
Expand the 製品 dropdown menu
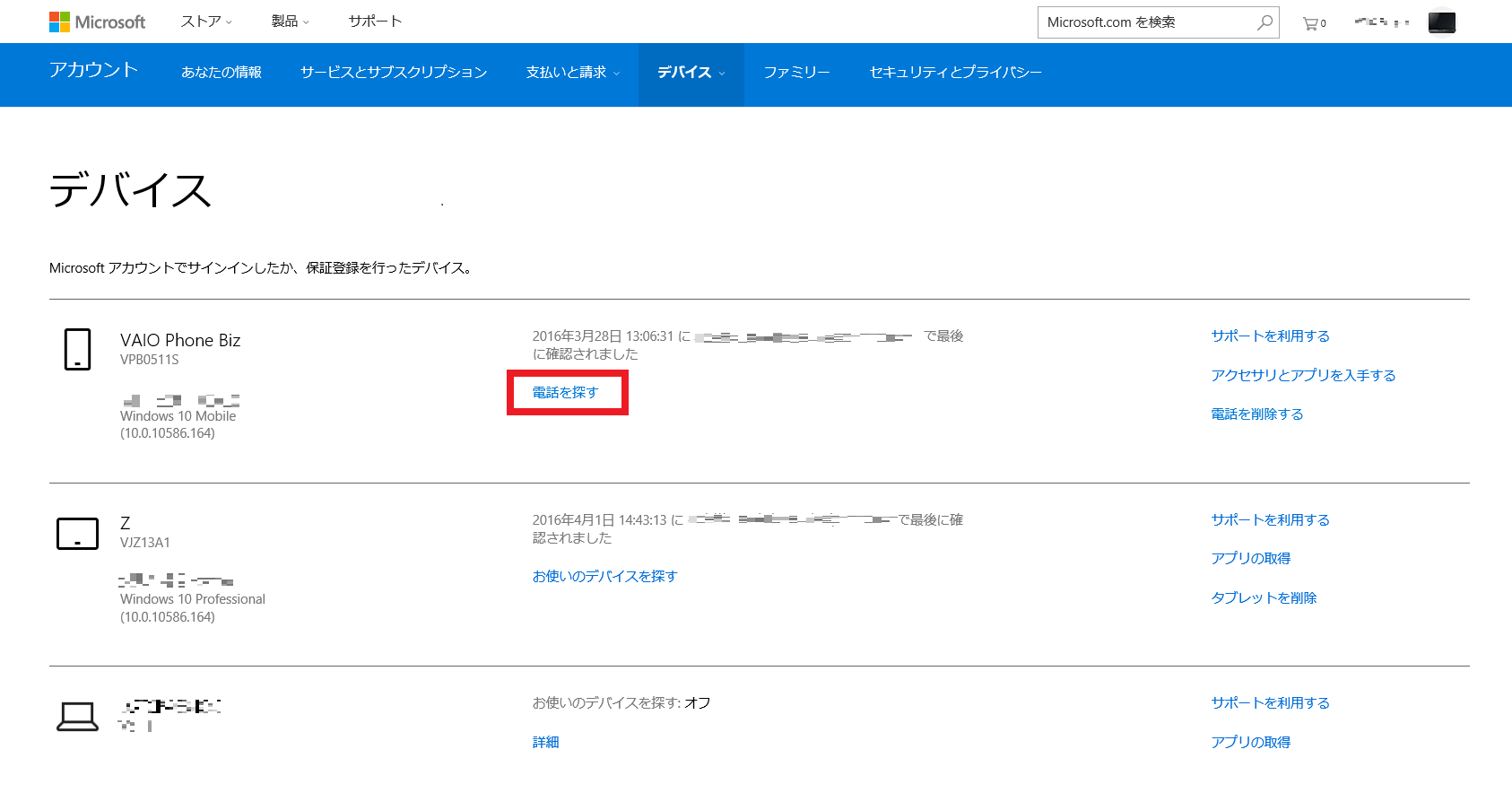tap(291, 22)
